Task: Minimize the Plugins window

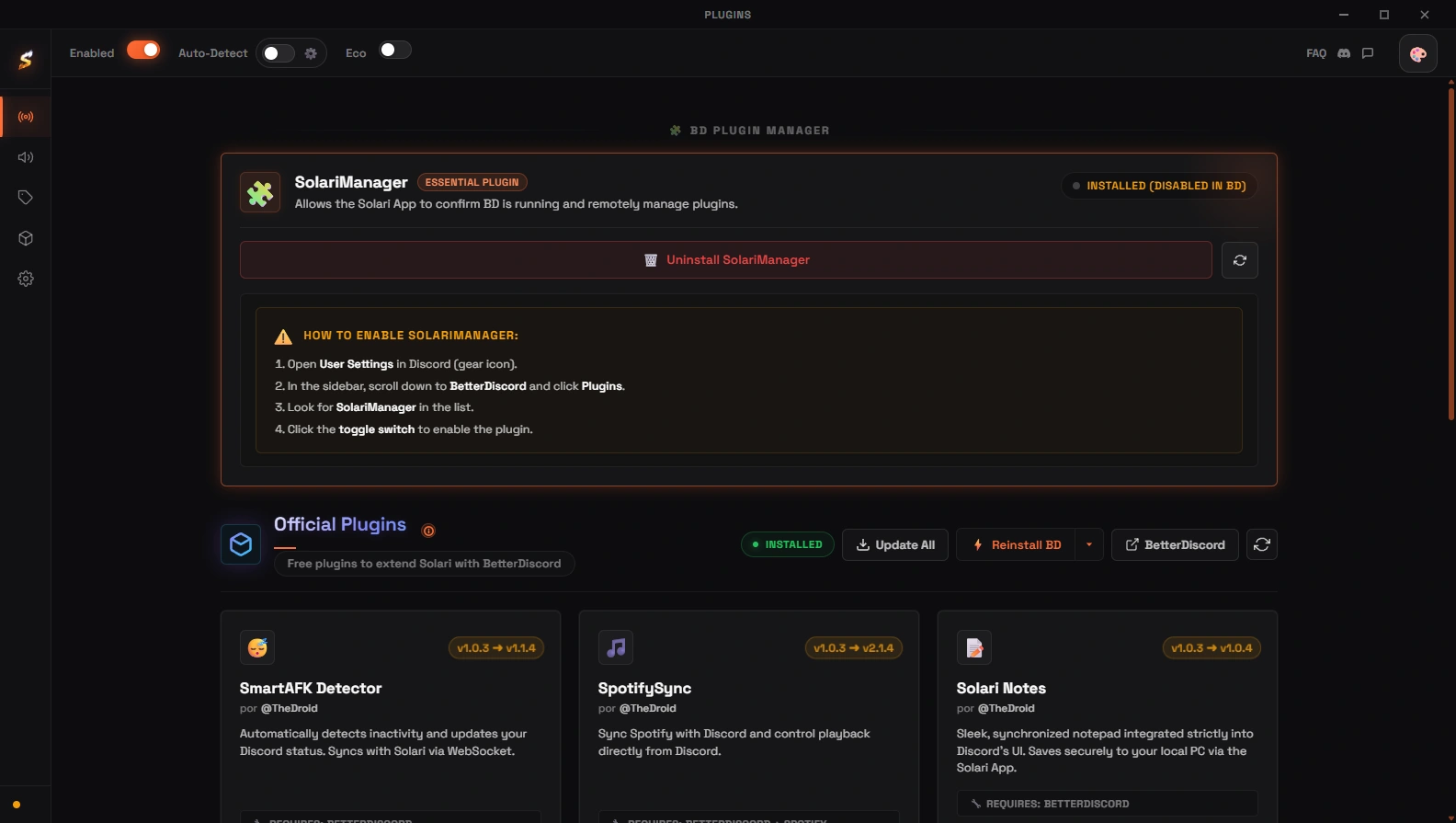Action: click(x=1344, y=15)
